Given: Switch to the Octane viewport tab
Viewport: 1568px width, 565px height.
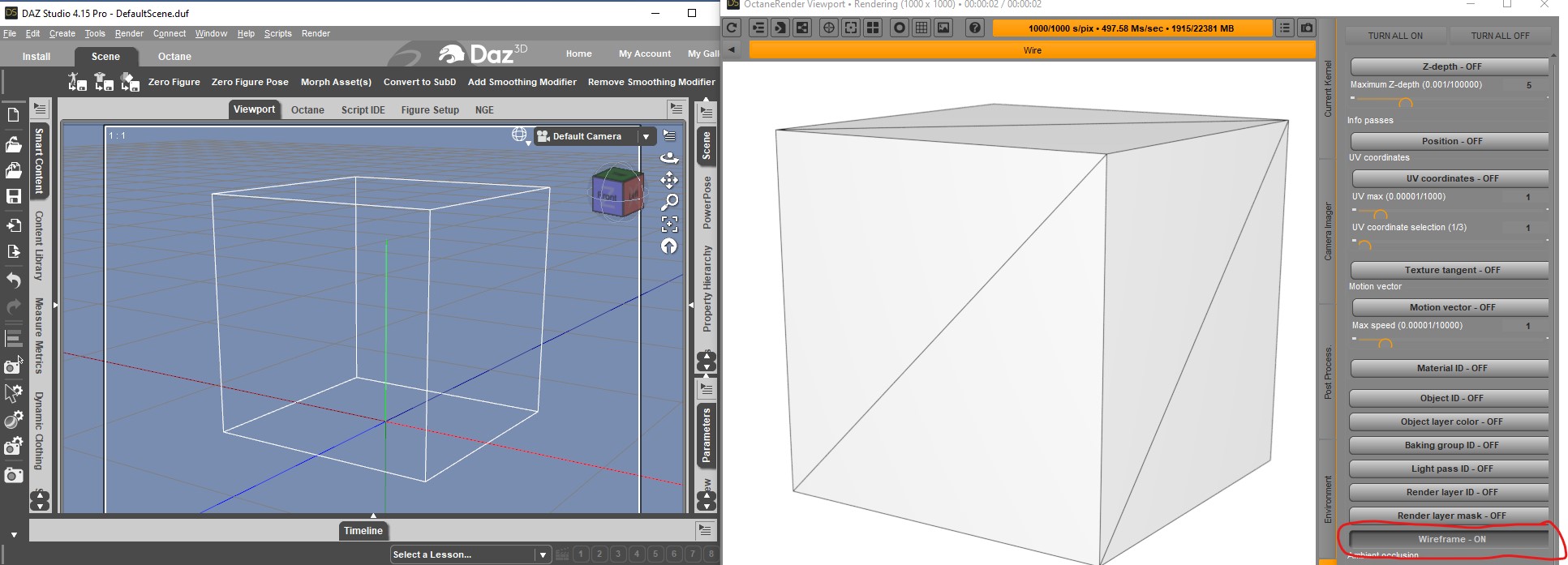Looking at the screenshot, I should click(x=307, y=109).
